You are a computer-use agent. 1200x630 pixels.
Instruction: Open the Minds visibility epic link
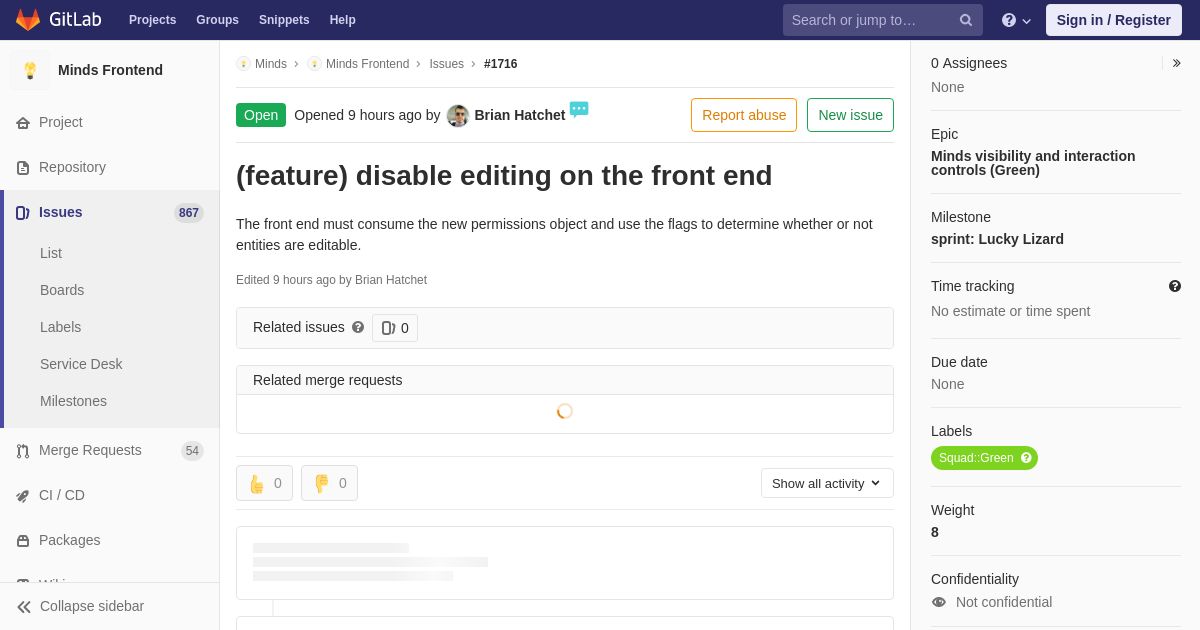coord(1033,163)
